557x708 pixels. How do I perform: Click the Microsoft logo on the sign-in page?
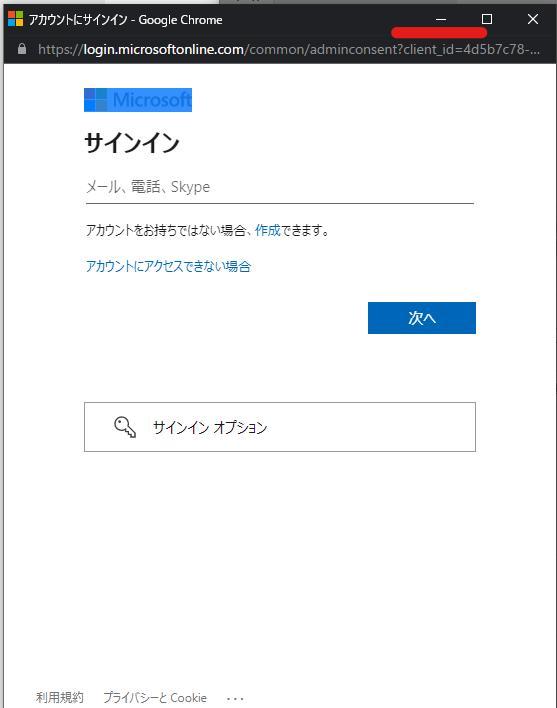pos(138,100)
